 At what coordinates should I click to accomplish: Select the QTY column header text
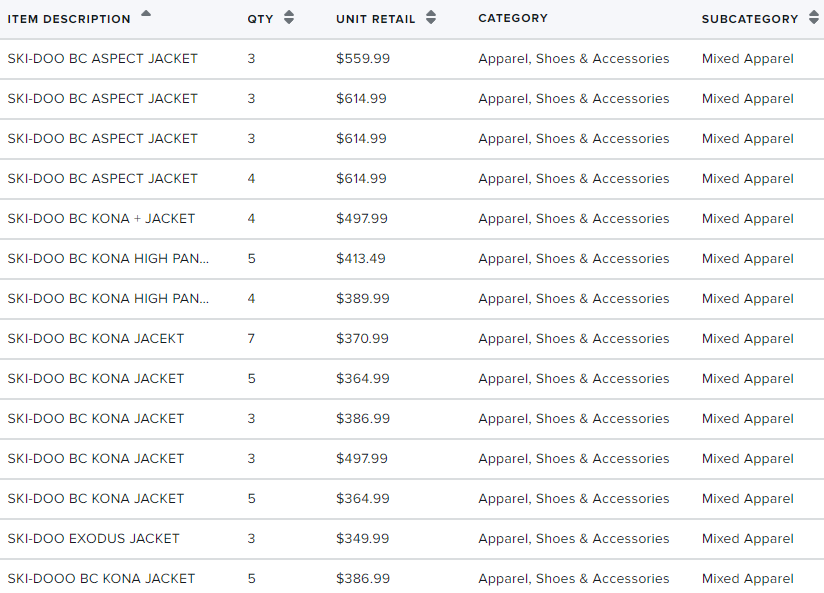pyautogui.click(x=260, y=19)
